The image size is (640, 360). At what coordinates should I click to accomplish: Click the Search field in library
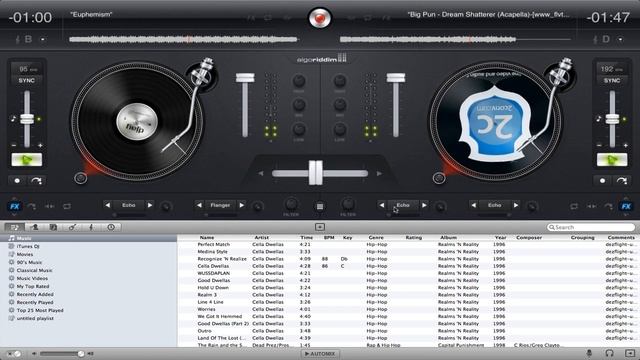(591, 227)
